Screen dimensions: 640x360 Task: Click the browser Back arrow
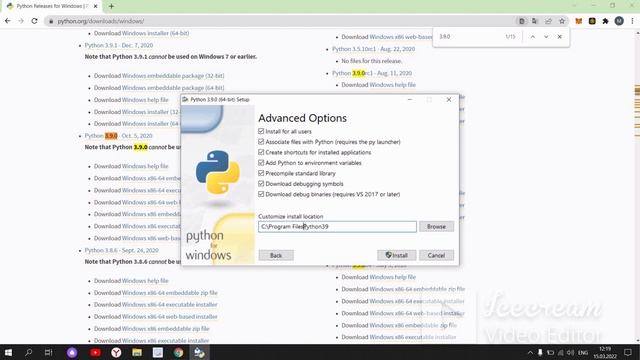tap(8, 21)
